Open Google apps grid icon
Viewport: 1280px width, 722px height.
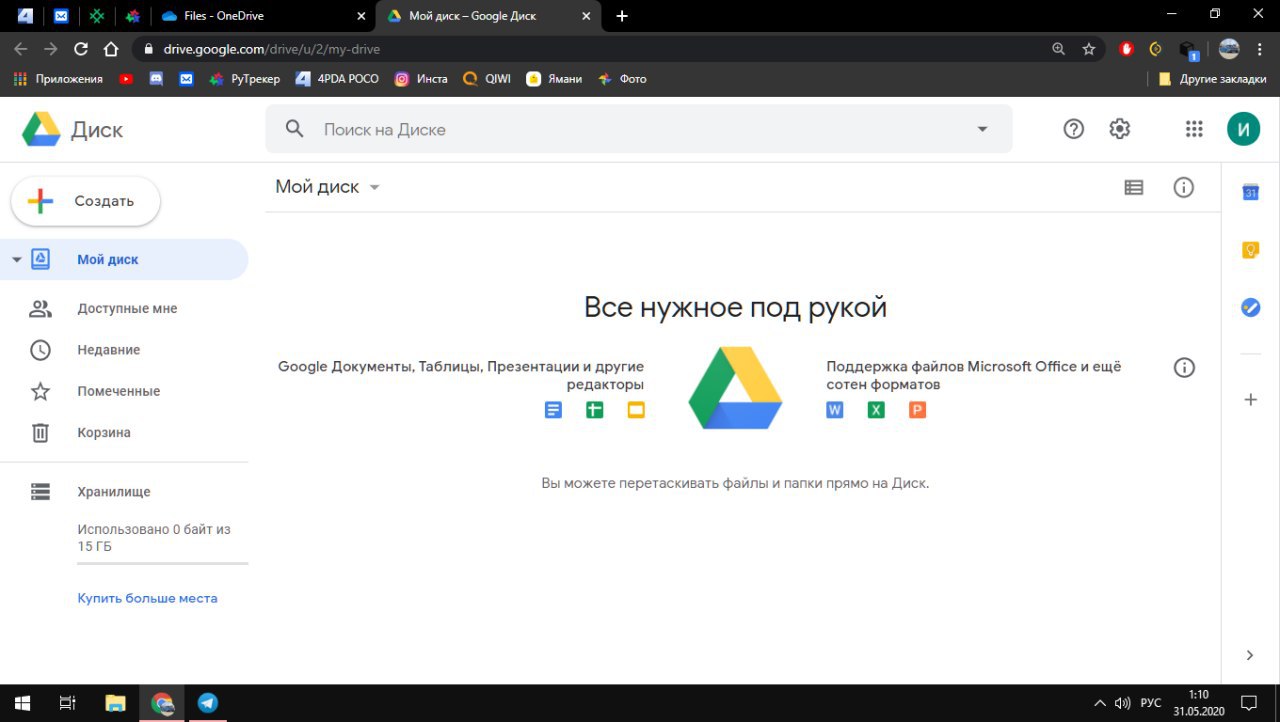click(1194, 129)
